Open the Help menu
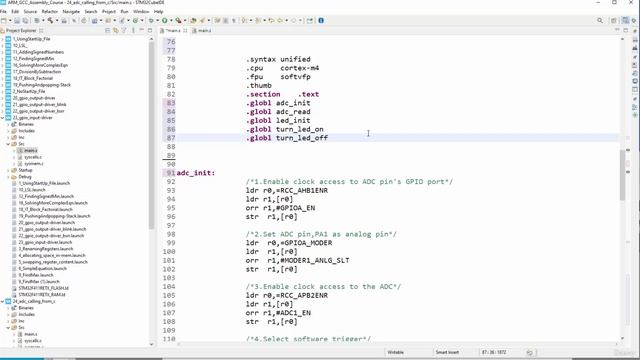The width and height of the screenshot is (640, 360). coord(158,11)
